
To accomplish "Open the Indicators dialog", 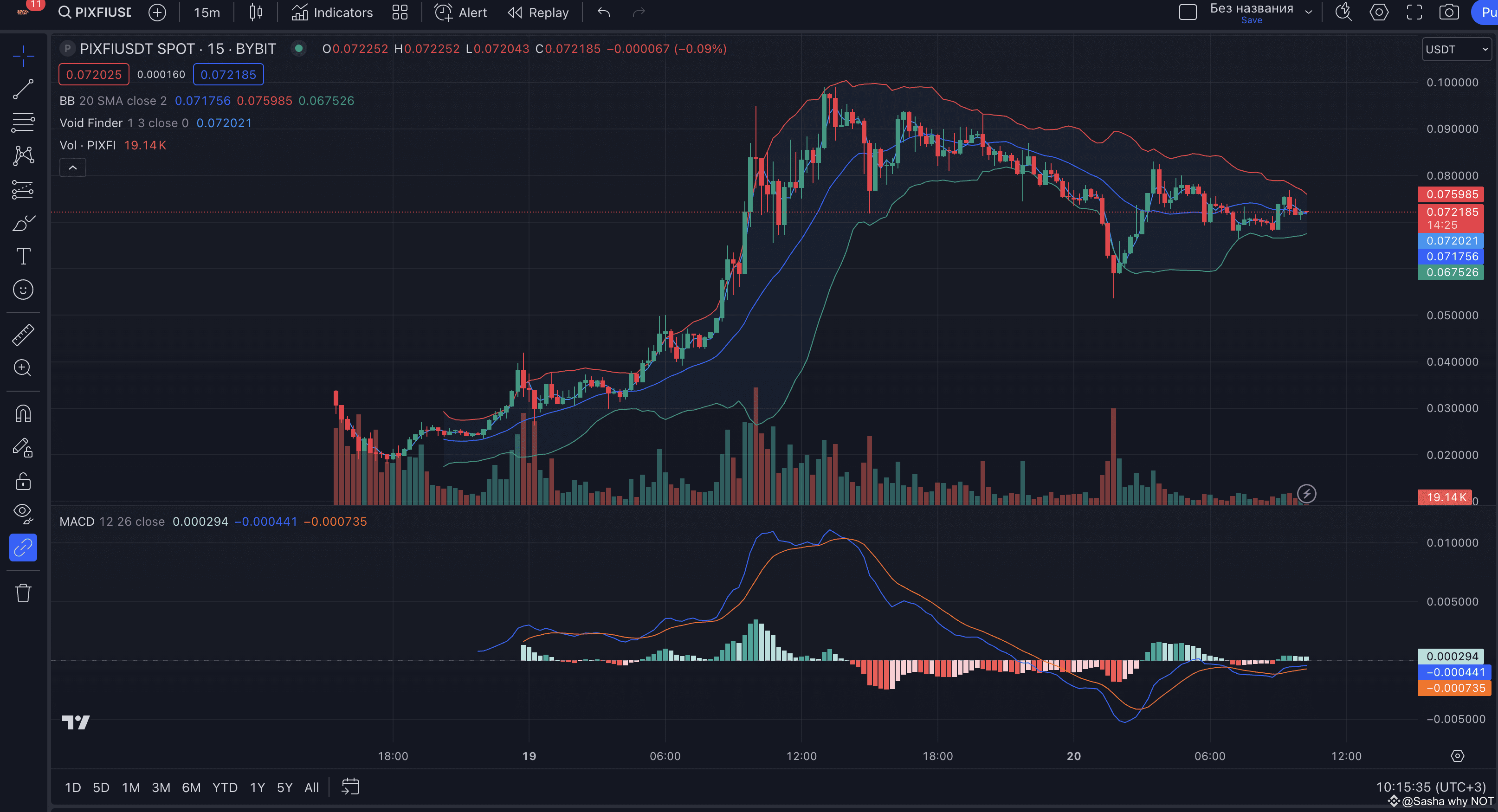I will point(332,12).
